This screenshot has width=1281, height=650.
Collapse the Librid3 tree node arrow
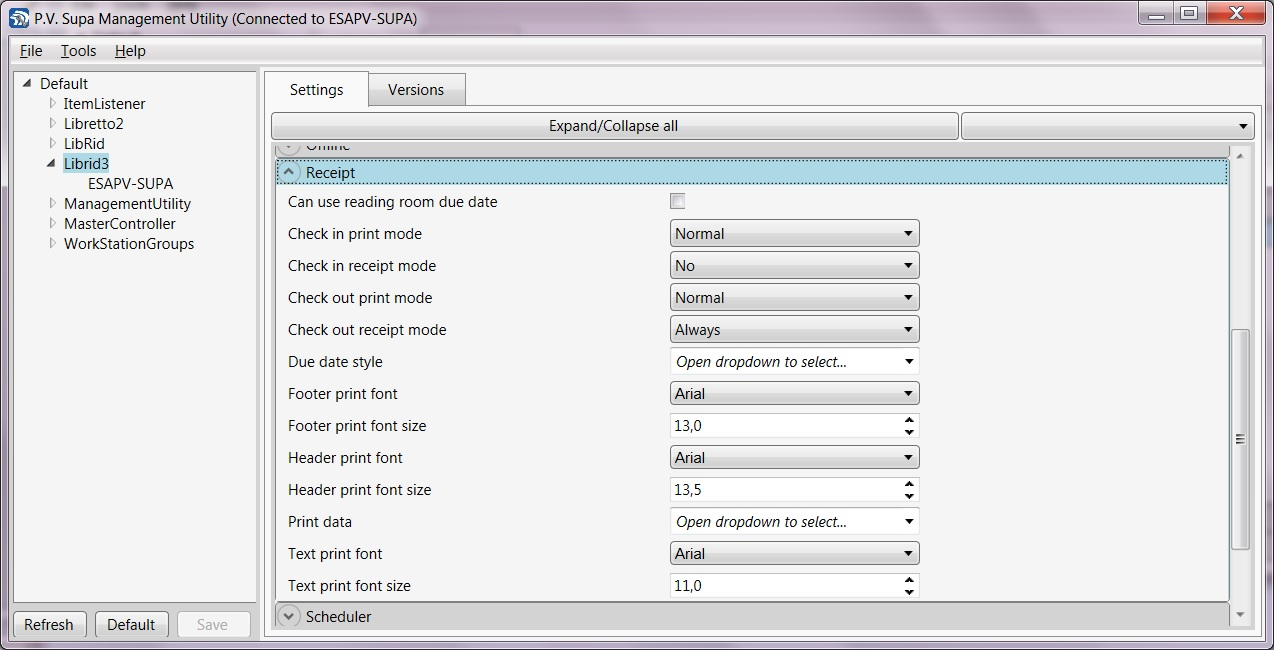pos(52,164)
